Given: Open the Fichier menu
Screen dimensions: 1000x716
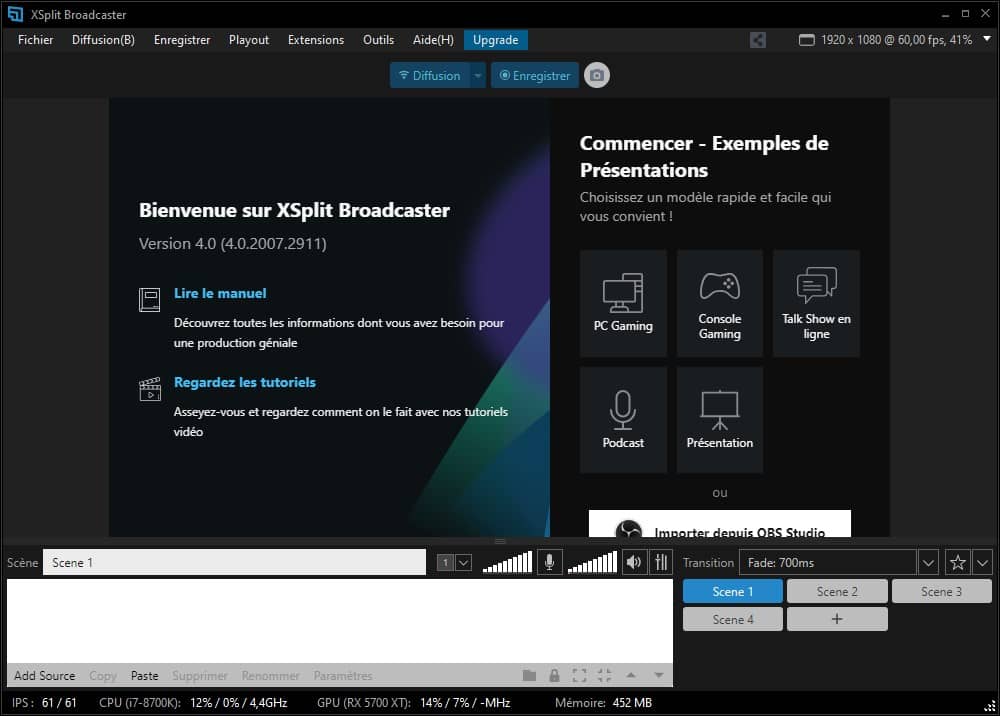Looking at the screenshot, I should point(36,40).
